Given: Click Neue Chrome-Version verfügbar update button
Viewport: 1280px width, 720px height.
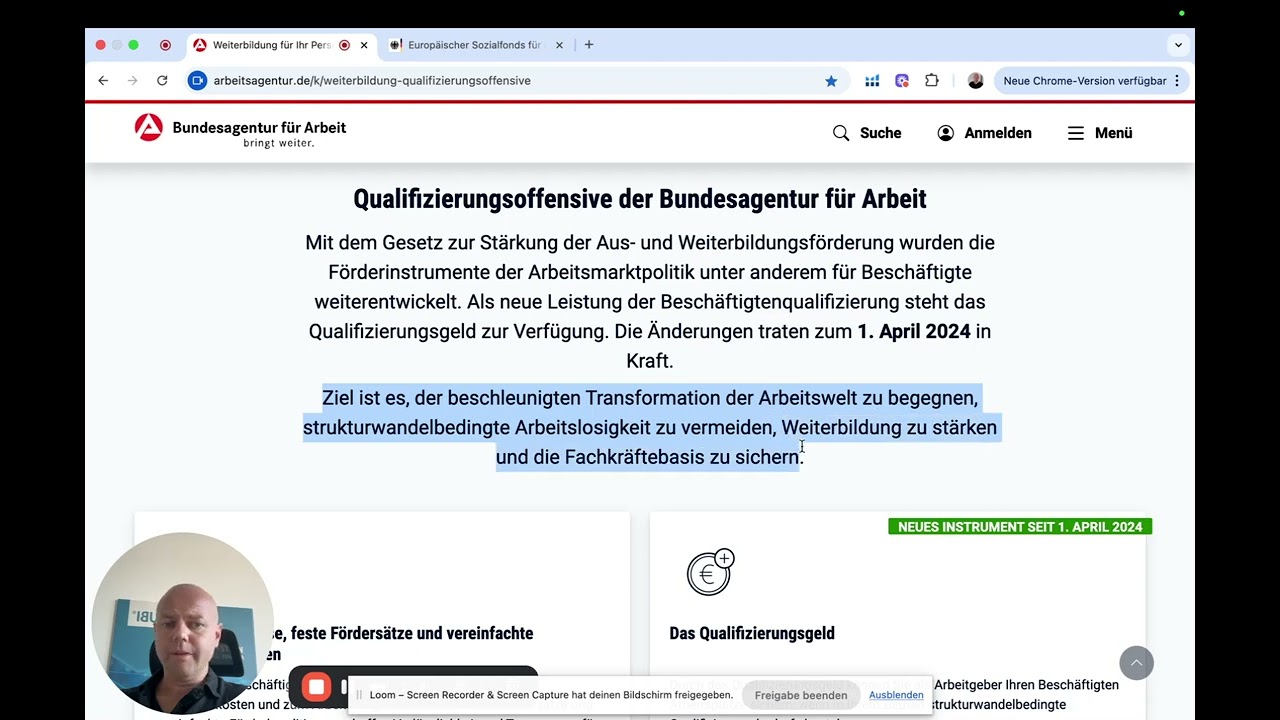Looking at the screenshot, I should coord(1084,81).
